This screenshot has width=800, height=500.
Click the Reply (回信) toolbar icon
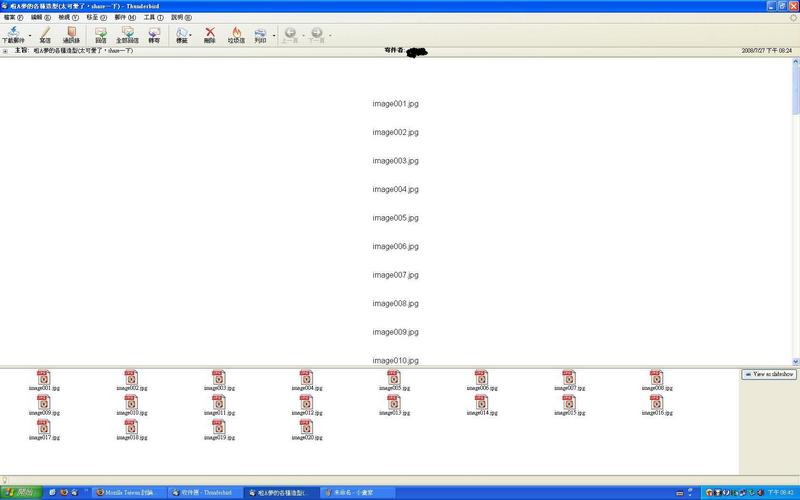tap(101, 32)
